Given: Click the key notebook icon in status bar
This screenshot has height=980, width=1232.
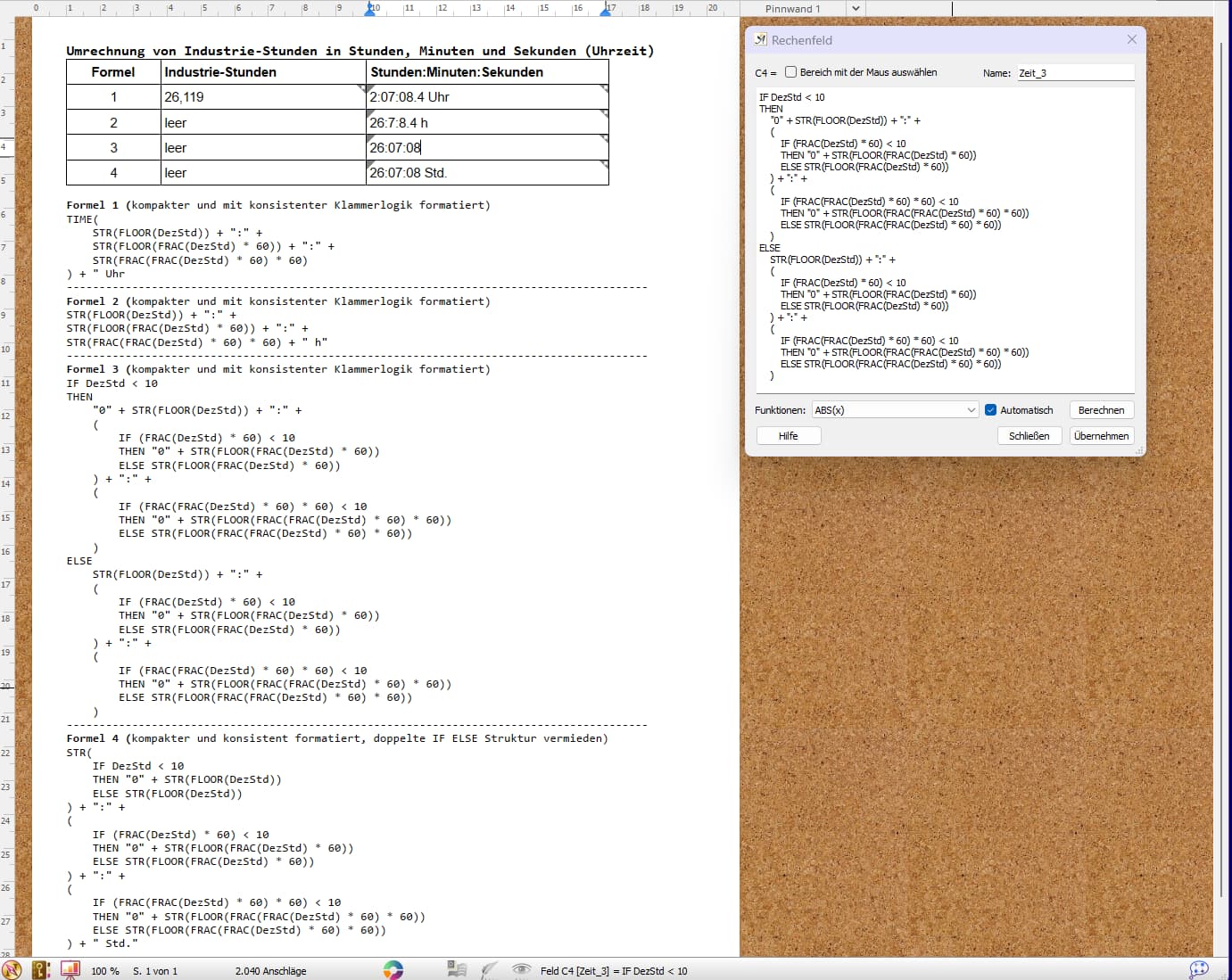Looking at the screenshot, I should [x=40, y=970].
